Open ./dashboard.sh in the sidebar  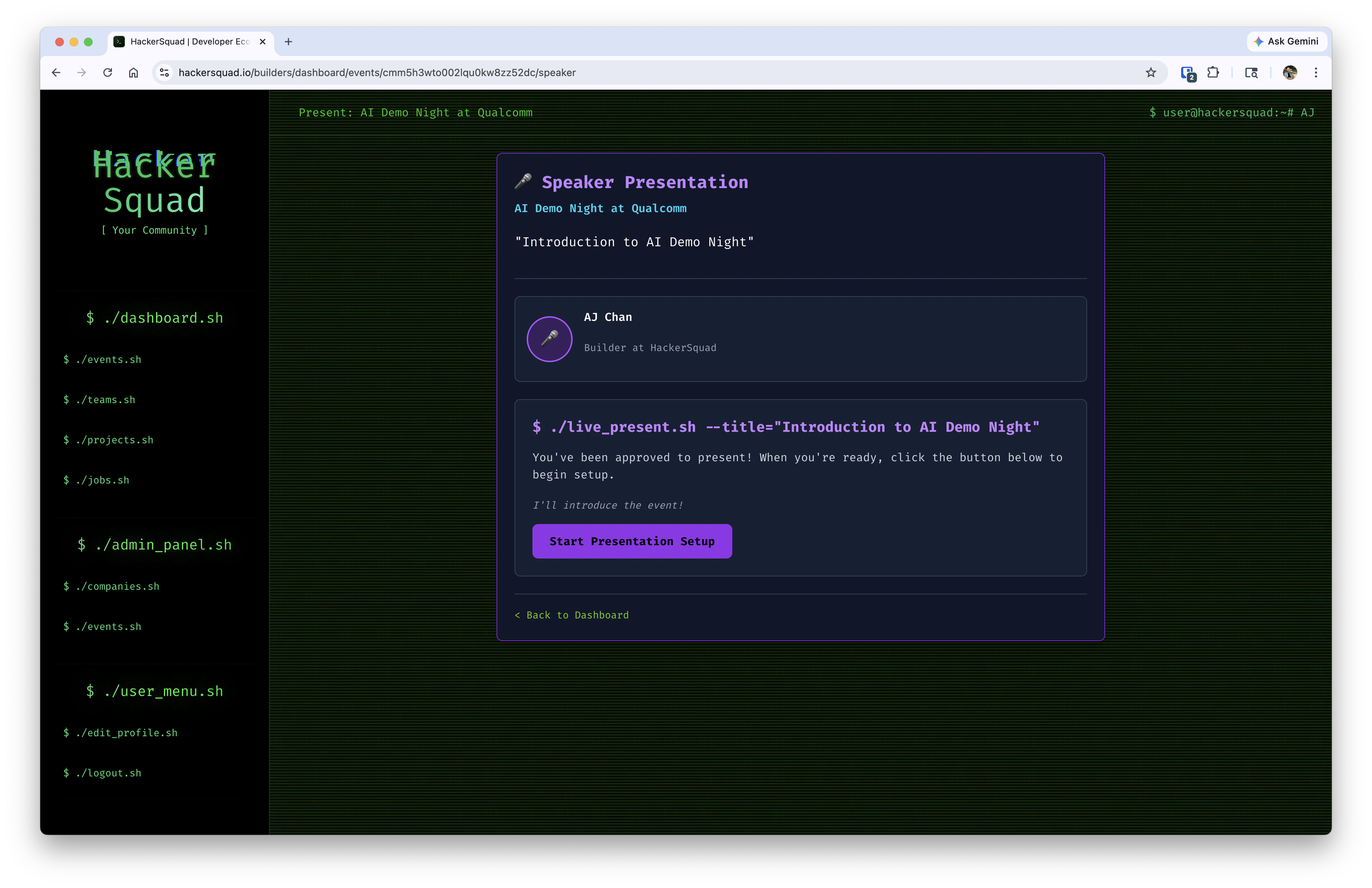pyautogui.click(x=154, y=318)
